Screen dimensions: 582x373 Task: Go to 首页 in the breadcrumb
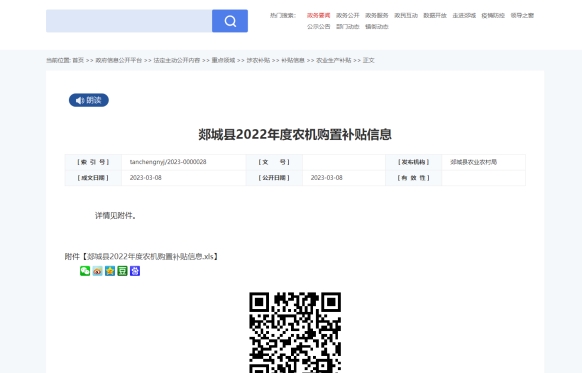(x=78, y=60)
